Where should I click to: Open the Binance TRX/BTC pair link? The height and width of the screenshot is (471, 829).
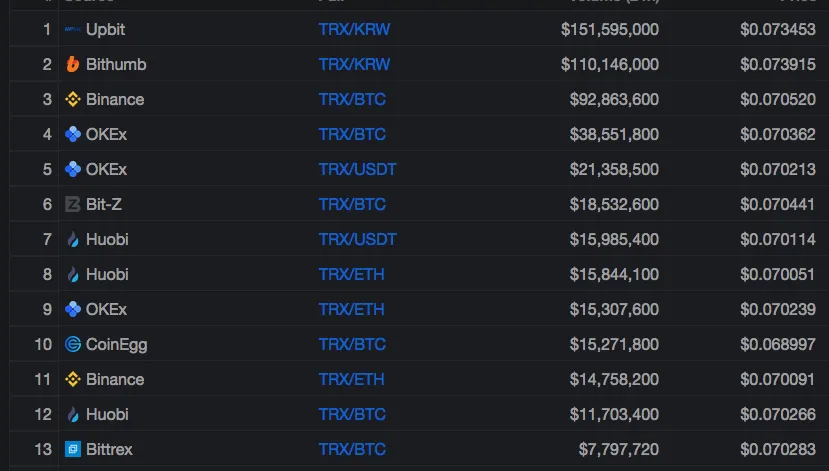pyautogui.click(x=352, y=99)
